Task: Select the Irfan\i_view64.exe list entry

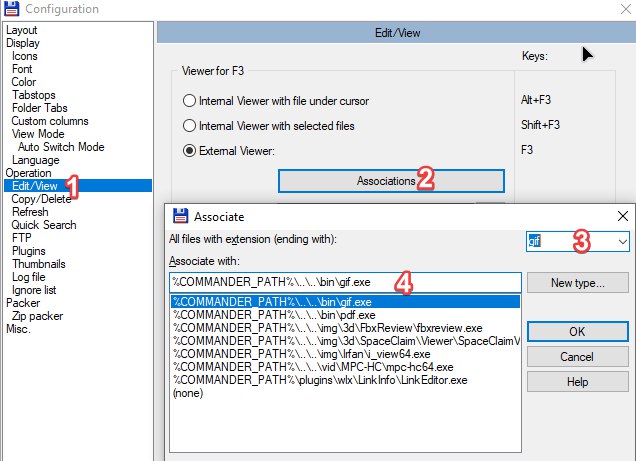Action: pos(345,354)
